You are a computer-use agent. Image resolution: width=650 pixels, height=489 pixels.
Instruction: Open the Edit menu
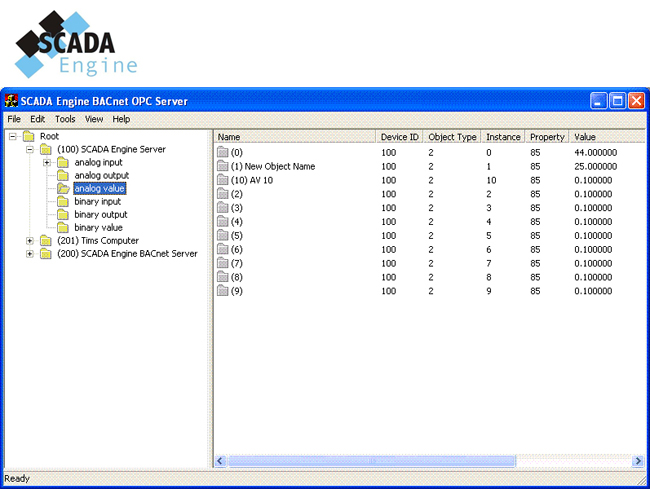(37, 119)
